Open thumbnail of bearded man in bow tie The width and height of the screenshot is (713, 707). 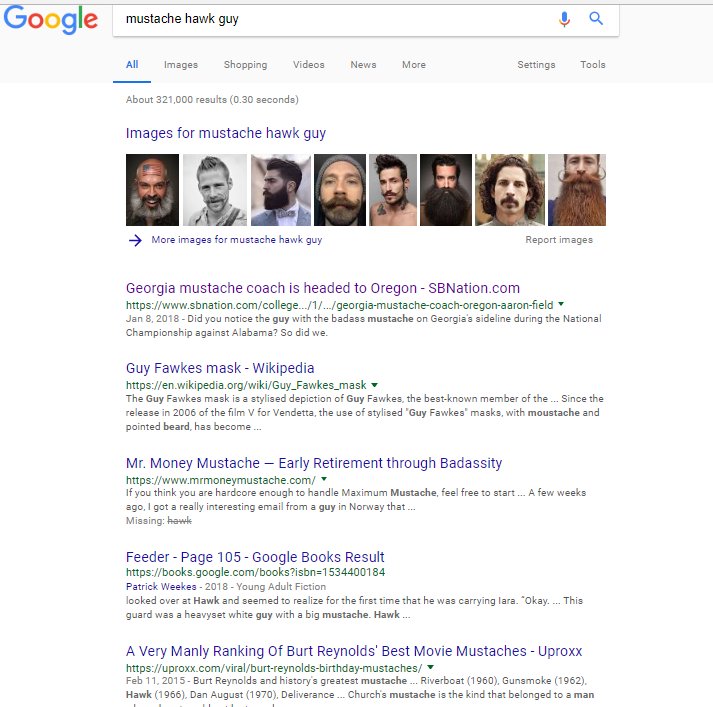click(281, 190)
